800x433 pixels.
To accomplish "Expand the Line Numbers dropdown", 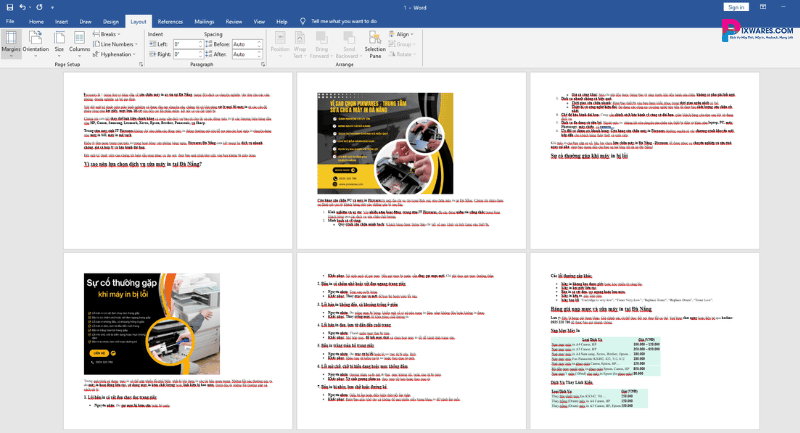I will click(116, 44).
